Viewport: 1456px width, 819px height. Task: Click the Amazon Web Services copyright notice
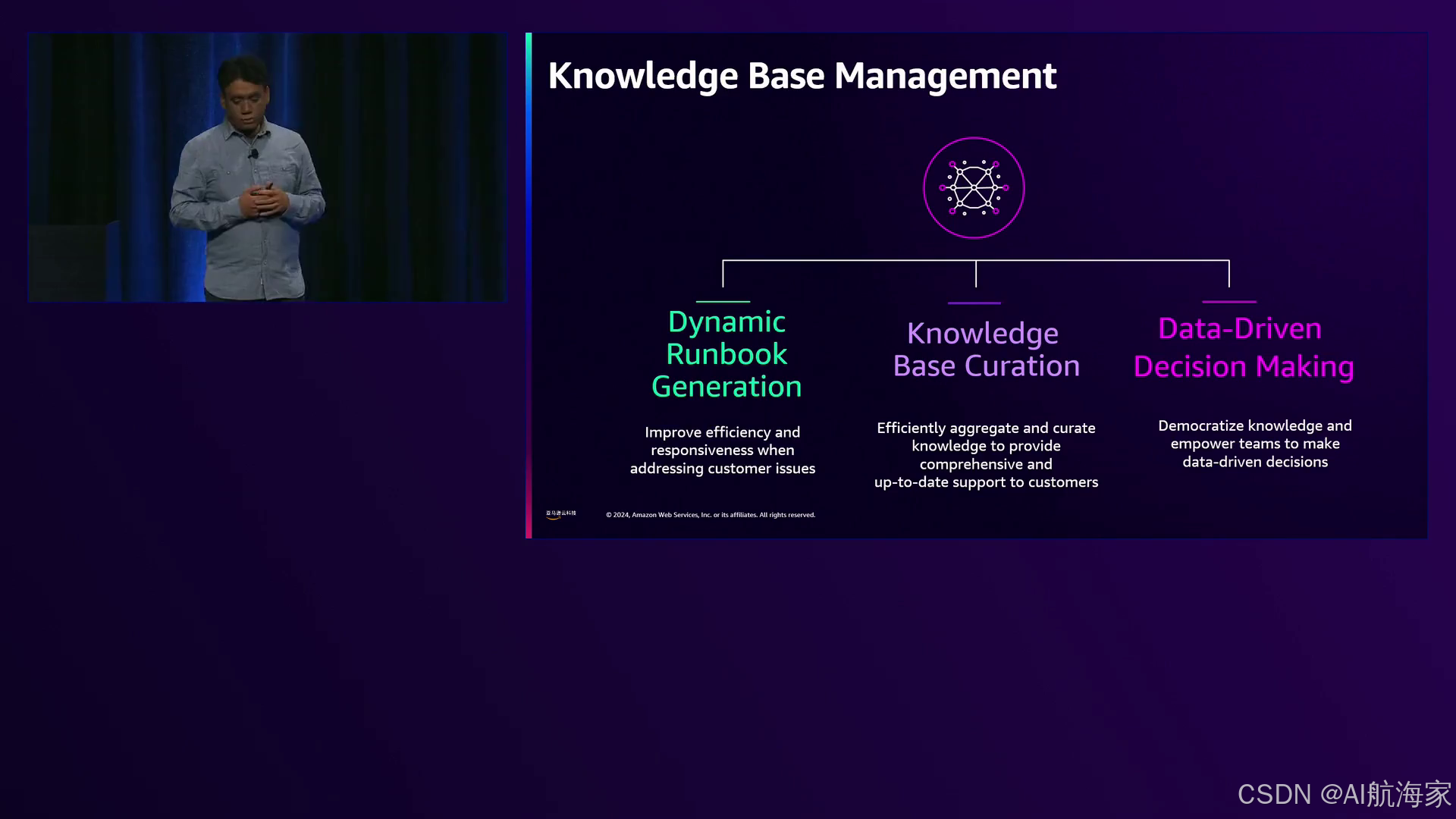point(710,515)
